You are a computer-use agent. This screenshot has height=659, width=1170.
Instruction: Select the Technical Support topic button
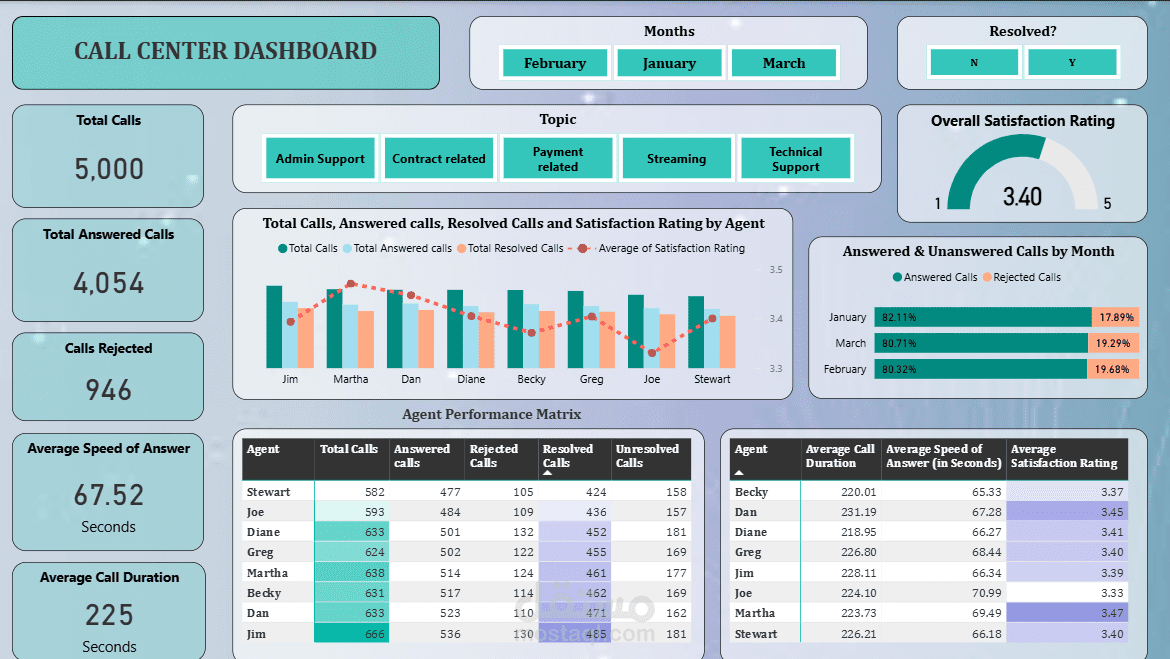(795, 157)
